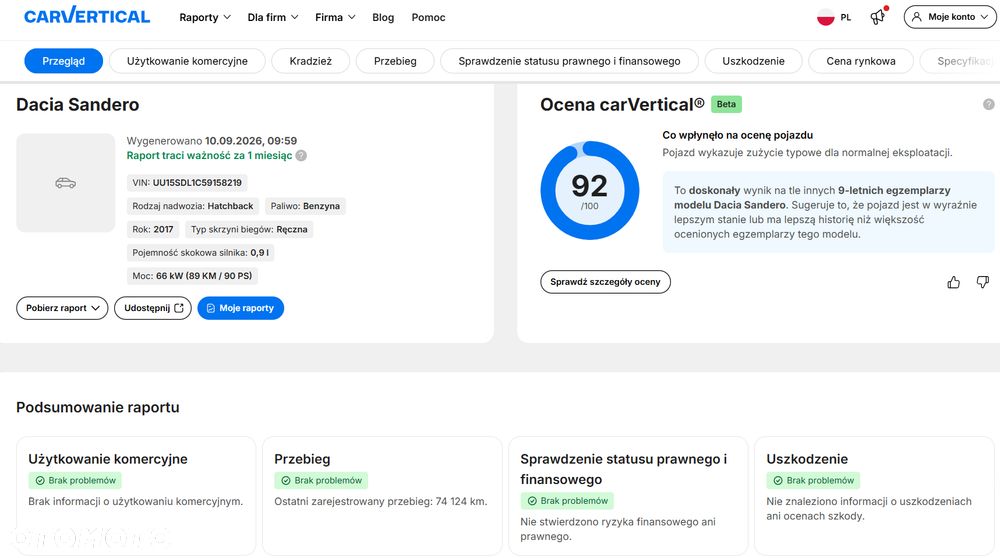
Task: Open the Uszkodzenie summary card heading
Action: coord(807,459)
